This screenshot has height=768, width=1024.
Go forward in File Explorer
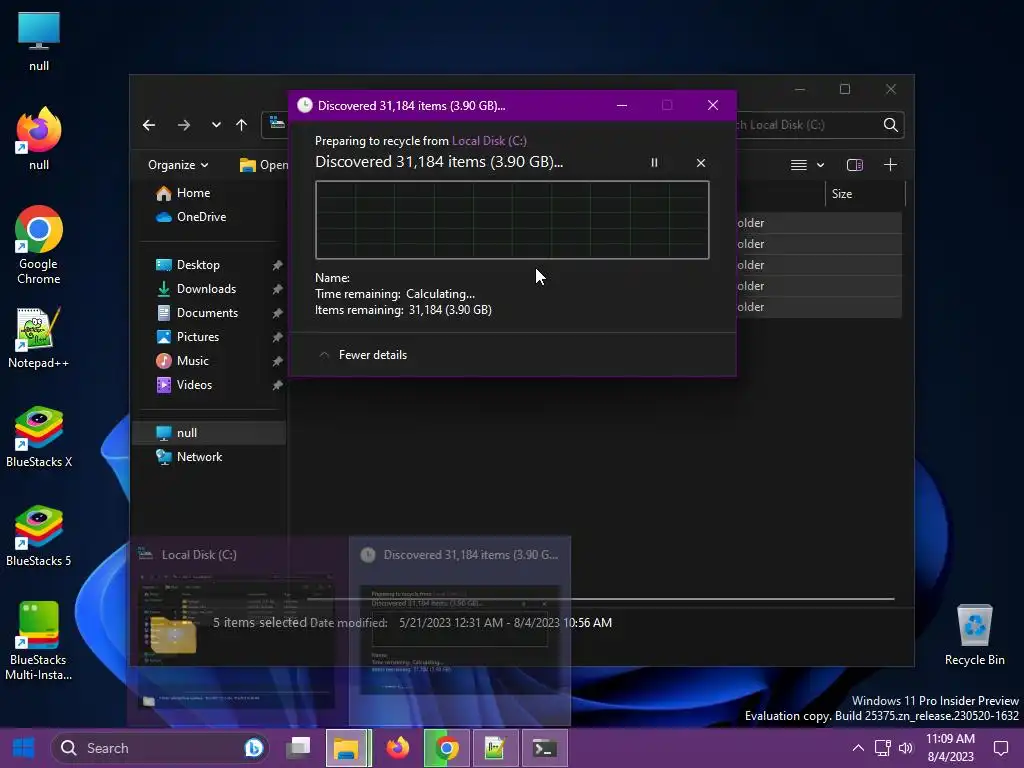[184, 125]
